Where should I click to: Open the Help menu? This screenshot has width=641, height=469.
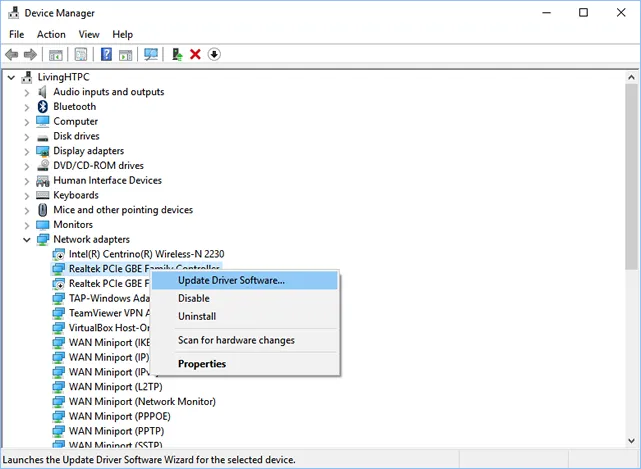123,34
